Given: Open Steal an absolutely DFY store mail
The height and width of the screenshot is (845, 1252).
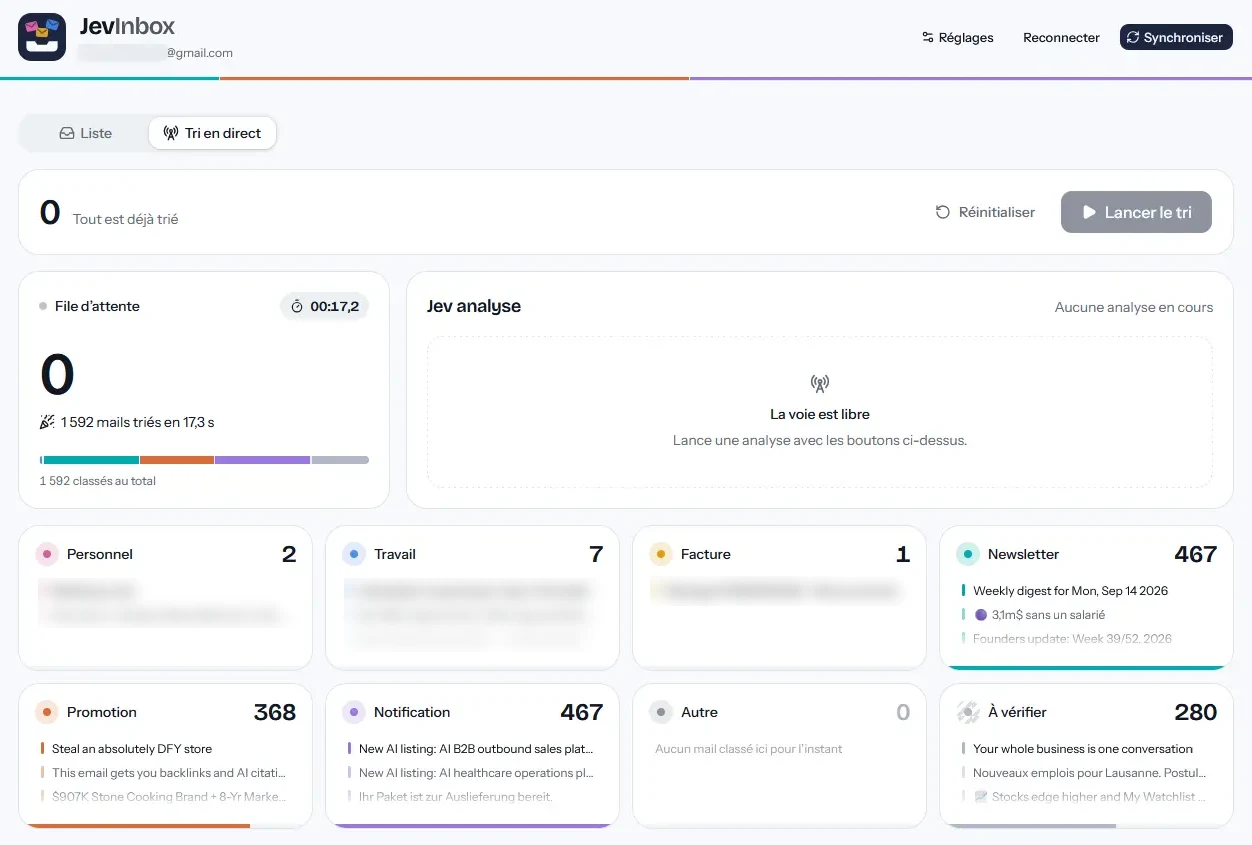Looking at the screenshot, I should coord(132,749).
